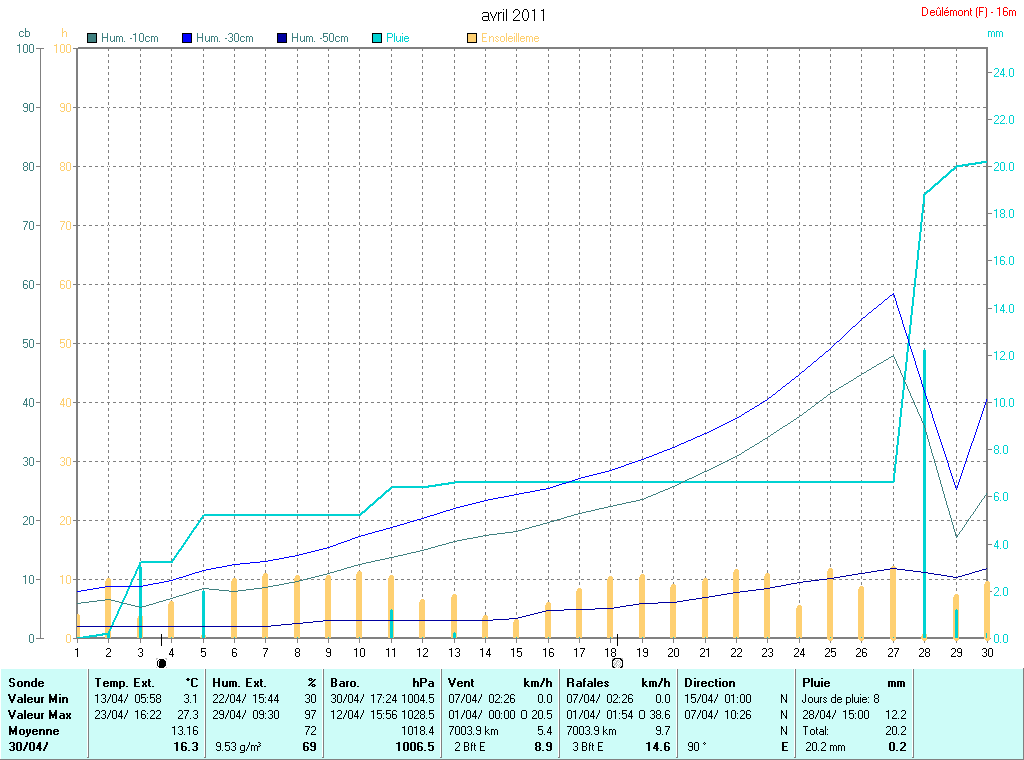The height and width of the screenshot is (760, 1024).
Task: Select the 'Temp. Ext.' column header
Action: coord(124,683)
